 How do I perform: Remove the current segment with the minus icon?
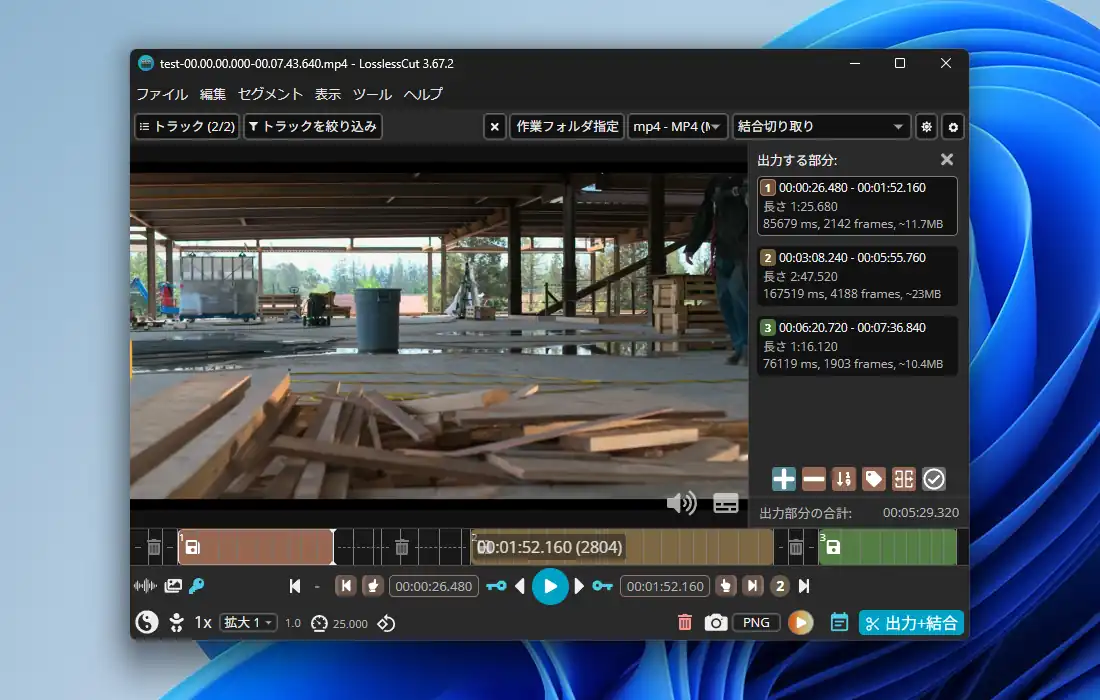pyautogui.click(x=814, y=479)
